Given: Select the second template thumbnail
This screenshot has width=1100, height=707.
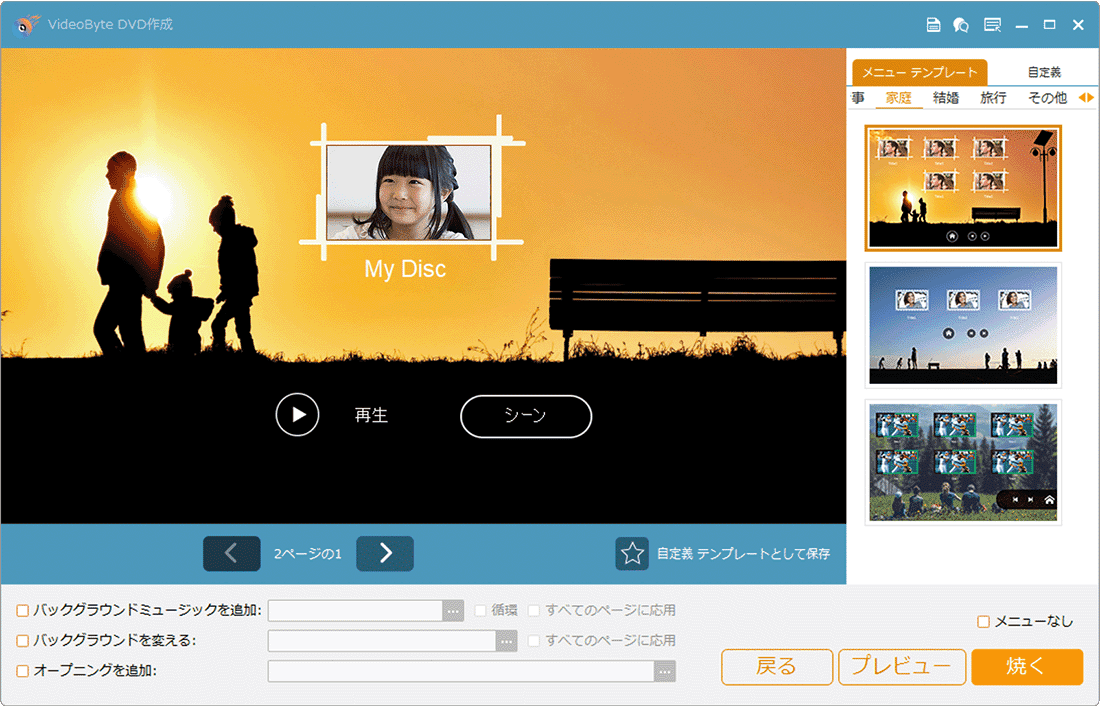Looking at the screenshot, I should coord(963,325).
